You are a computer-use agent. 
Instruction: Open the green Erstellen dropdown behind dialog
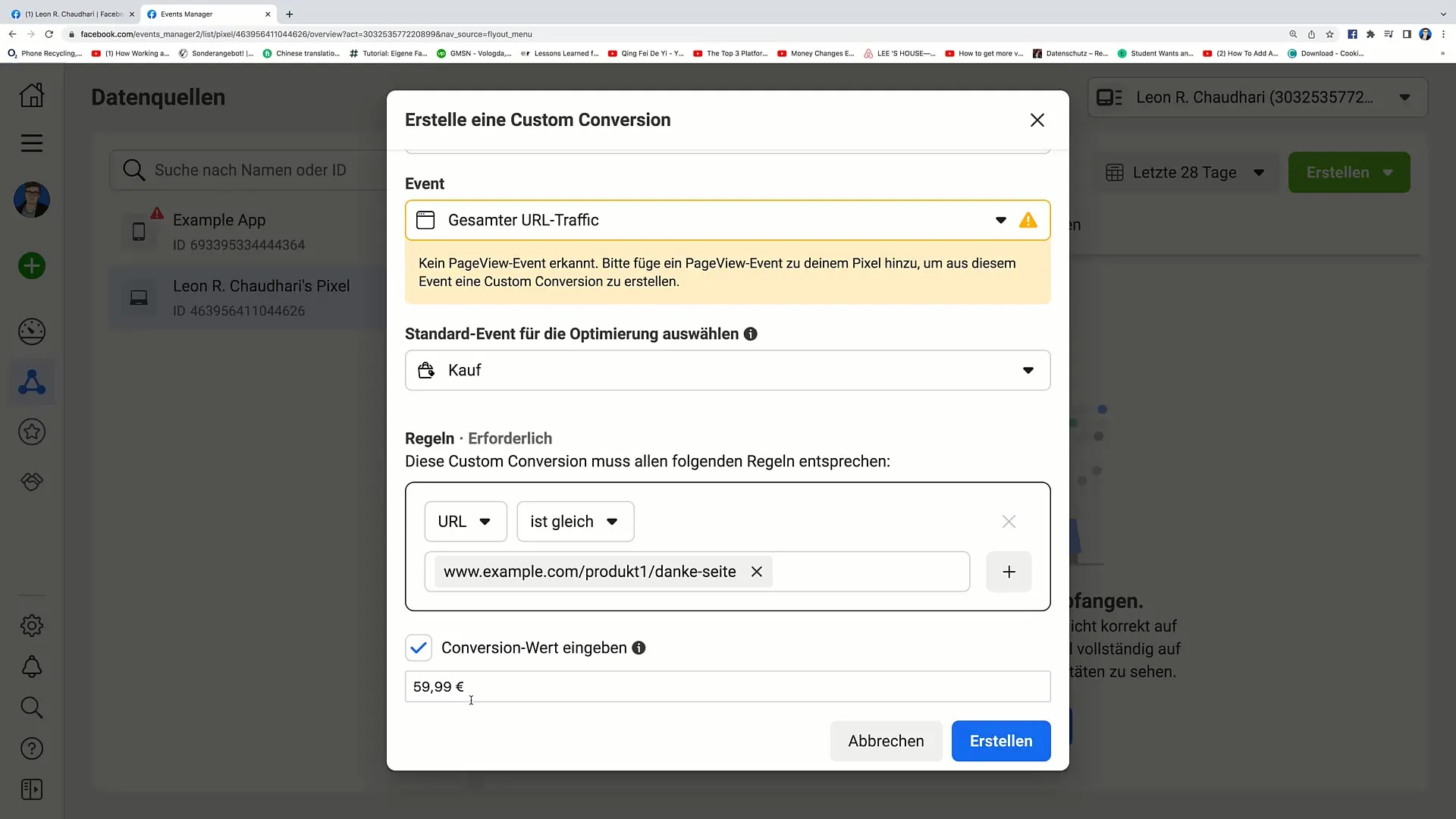1349,173
